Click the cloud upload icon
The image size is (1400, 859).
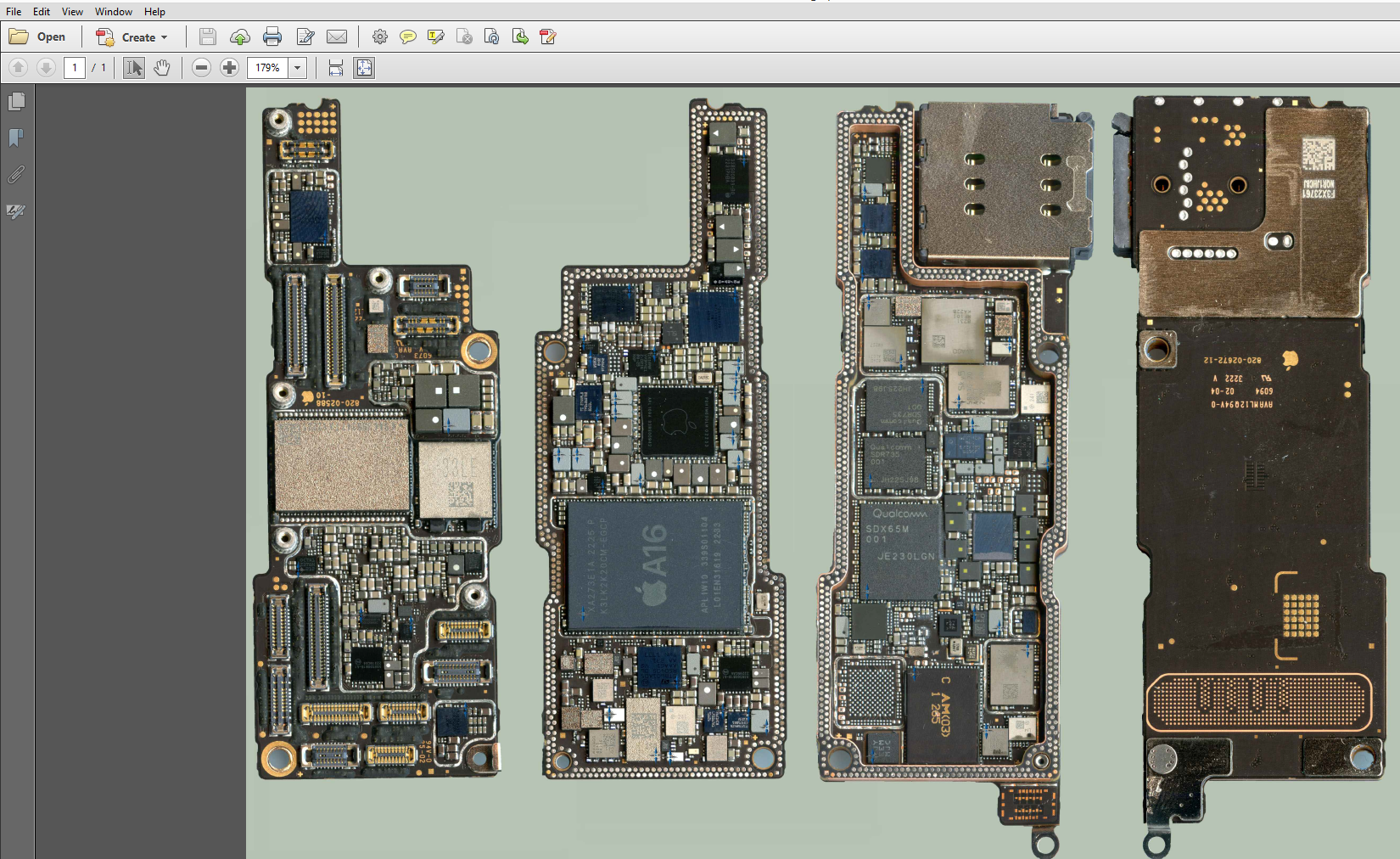(240, 36)
